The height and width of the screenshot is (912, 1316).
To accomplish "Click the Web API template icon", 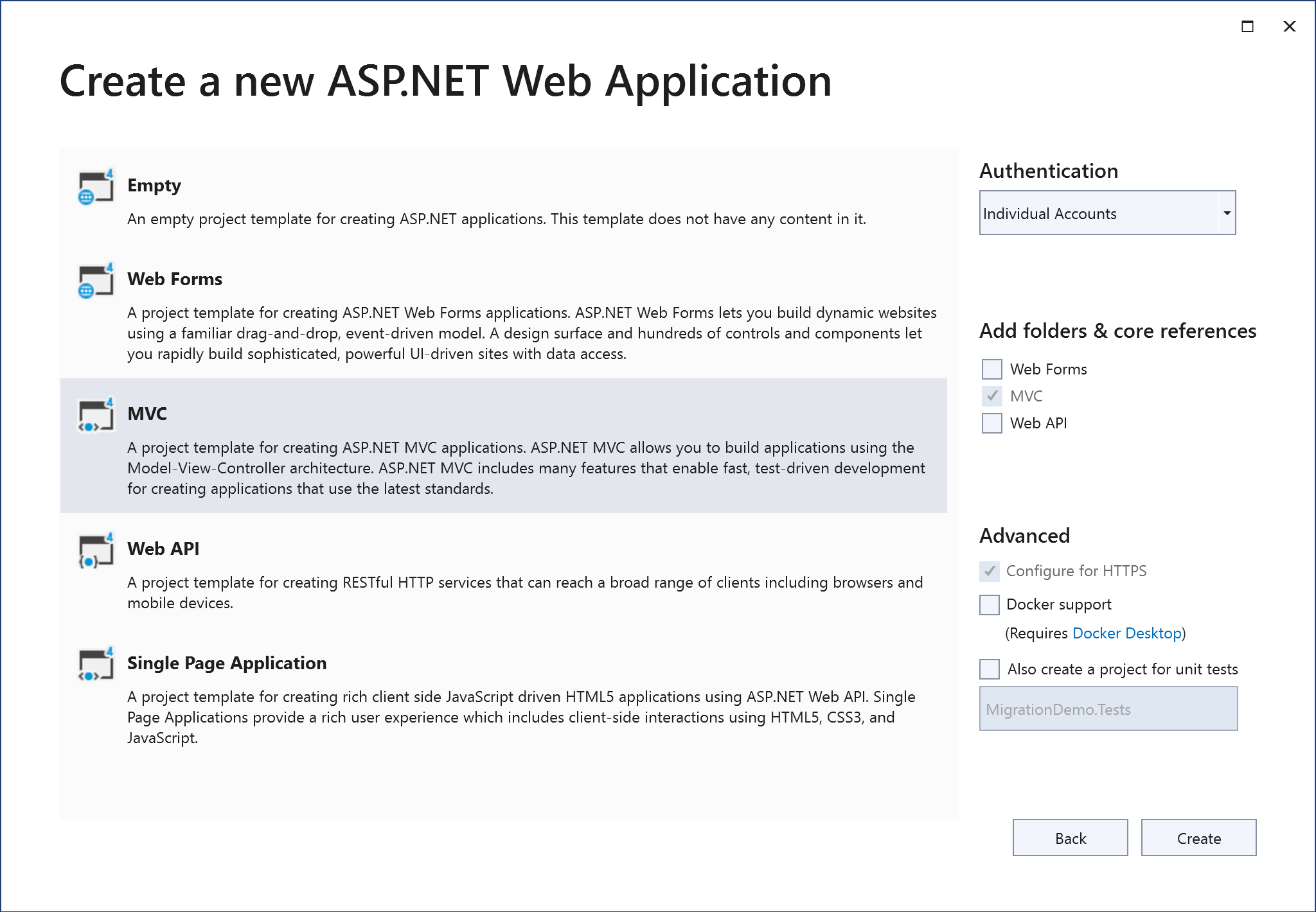I will coord(96,550).
